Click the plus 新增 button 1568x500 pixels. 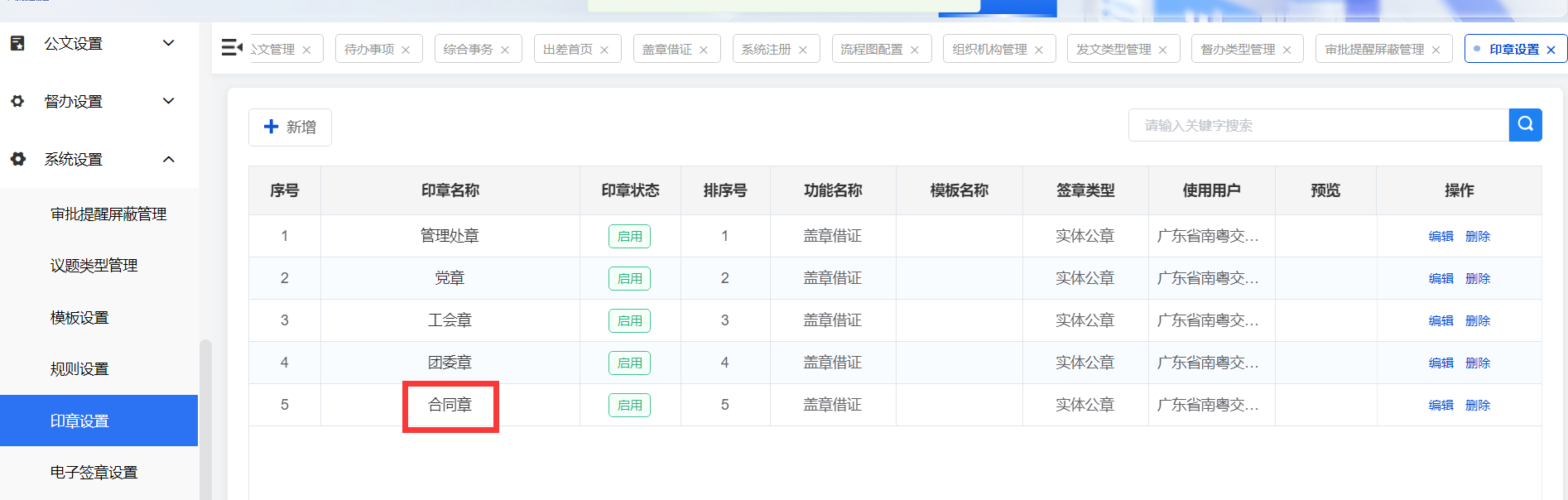290,127
